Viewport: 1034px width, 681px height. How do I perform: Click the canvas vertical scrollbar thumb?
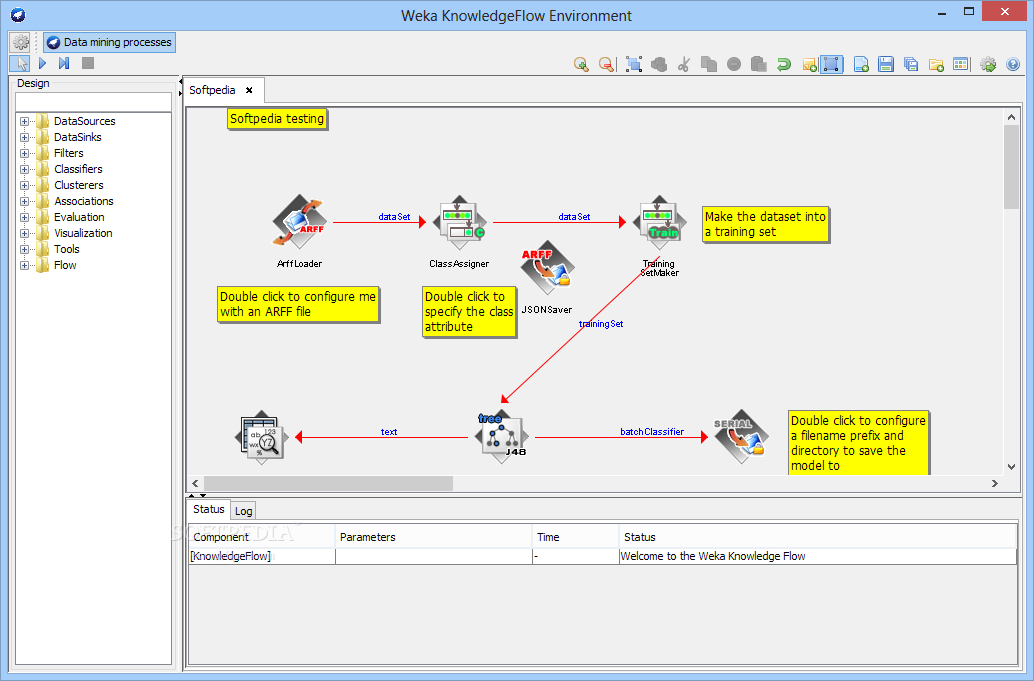click(x=1011, y=167)
